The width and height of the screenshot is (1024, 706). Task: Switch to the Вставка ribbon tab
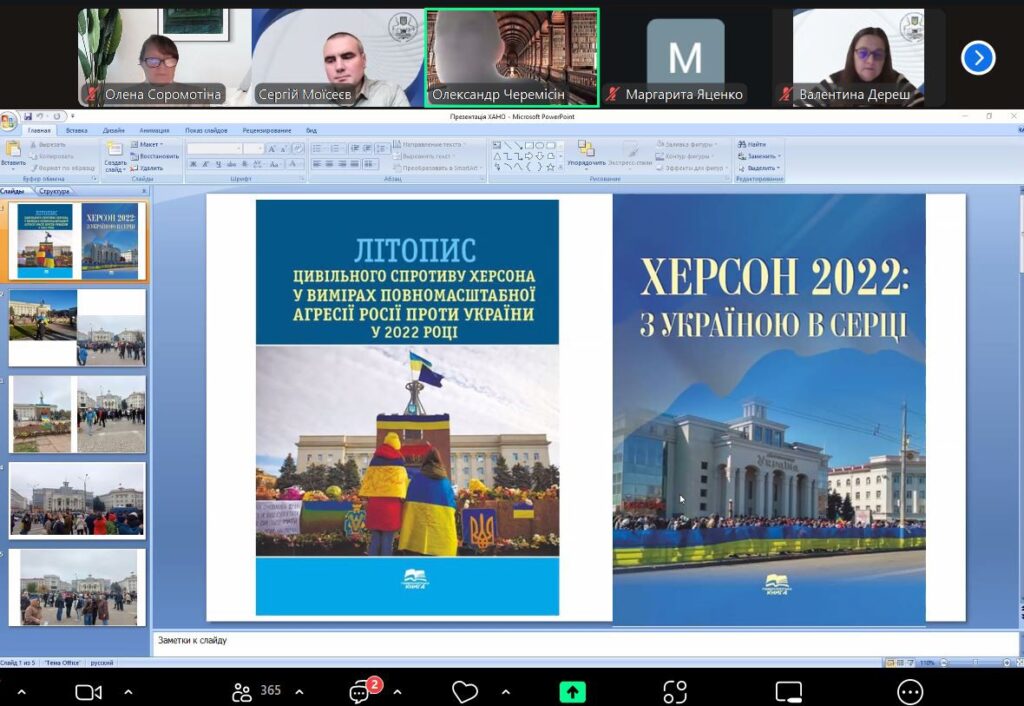point(76,130)
